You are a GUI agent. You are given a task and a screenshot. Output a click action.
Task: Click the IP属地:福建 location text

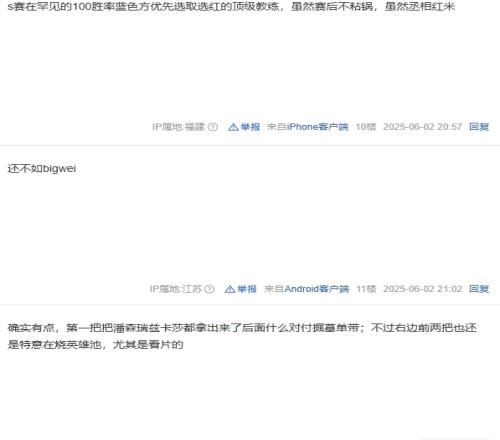pyautogui.click(x=178, y=127)
